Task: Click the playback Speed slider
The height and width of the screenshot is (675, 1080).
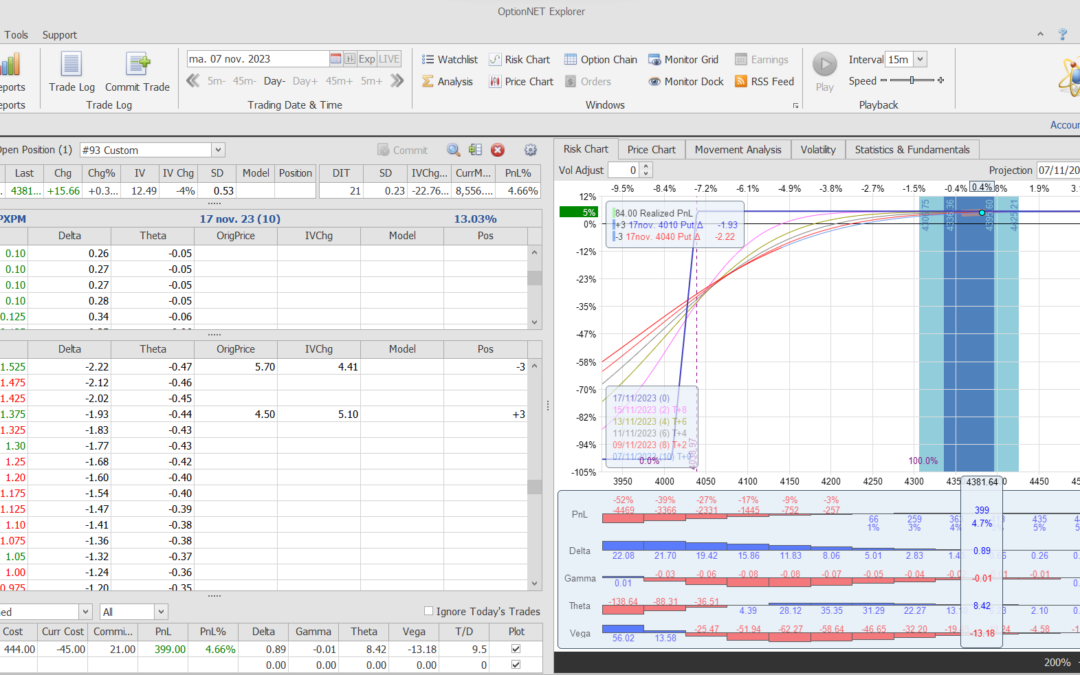Action: [x=912, y=81]
